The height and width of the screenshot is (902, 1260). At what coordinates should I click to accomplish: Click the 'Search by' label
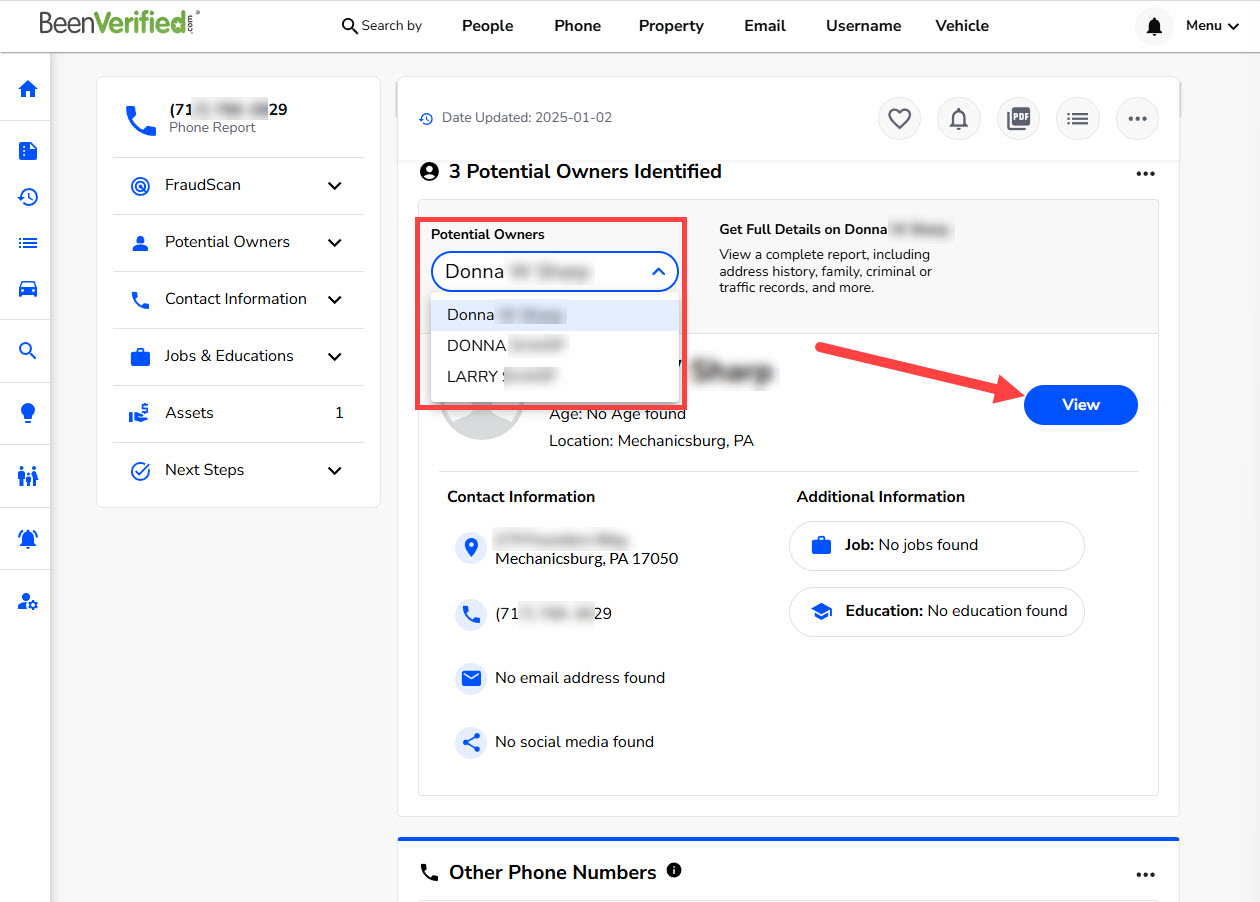click(x=392, y=26)
